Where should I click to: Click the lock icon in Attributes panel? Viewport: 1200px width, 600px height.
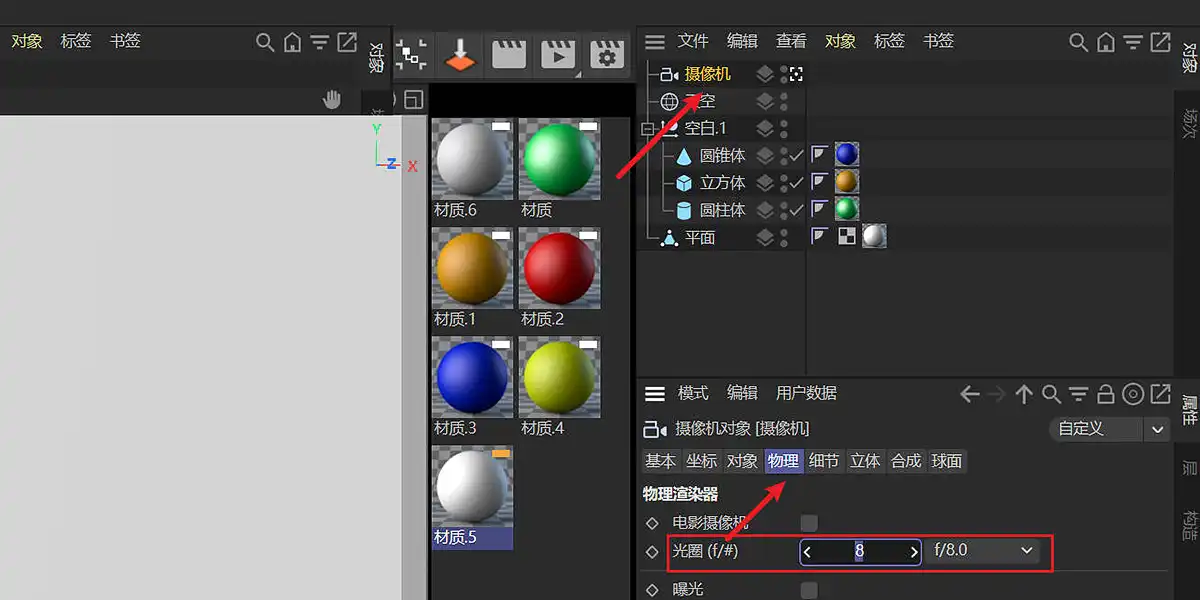point(1106,394)
